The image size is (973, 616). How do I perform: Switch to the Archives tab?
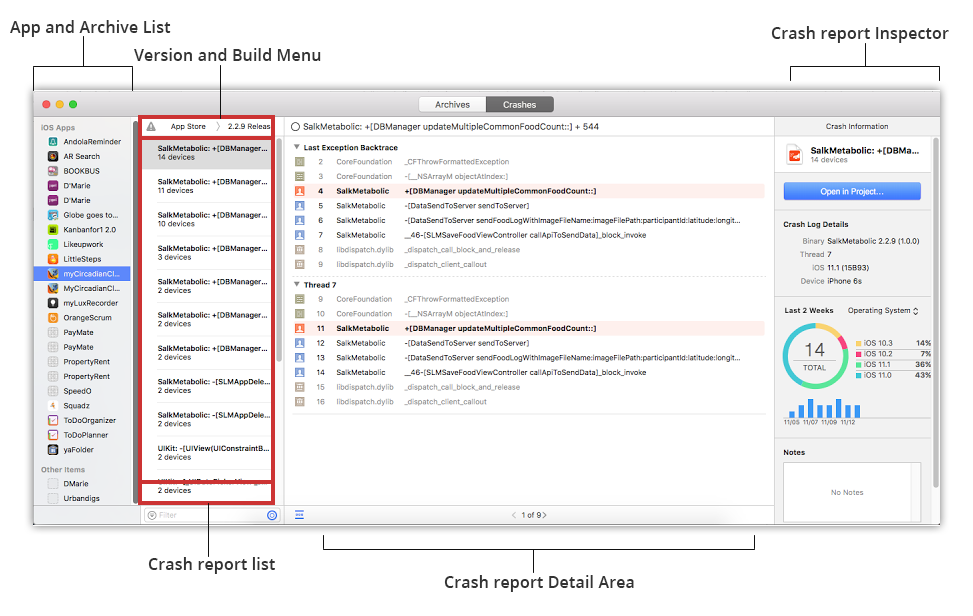pyautogui.click(x=452, y=105)
